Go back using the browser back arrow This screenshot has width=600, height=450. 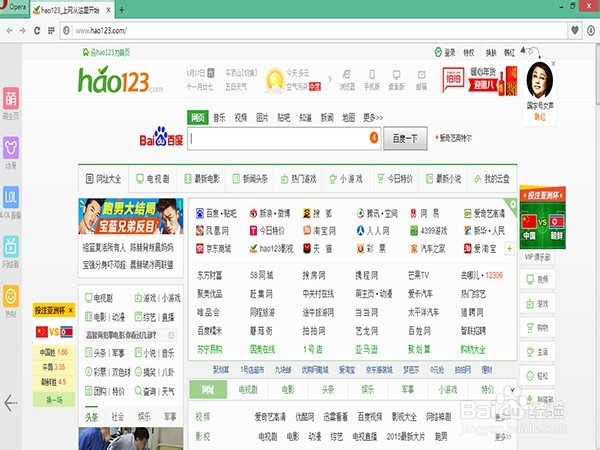(10, 31)
